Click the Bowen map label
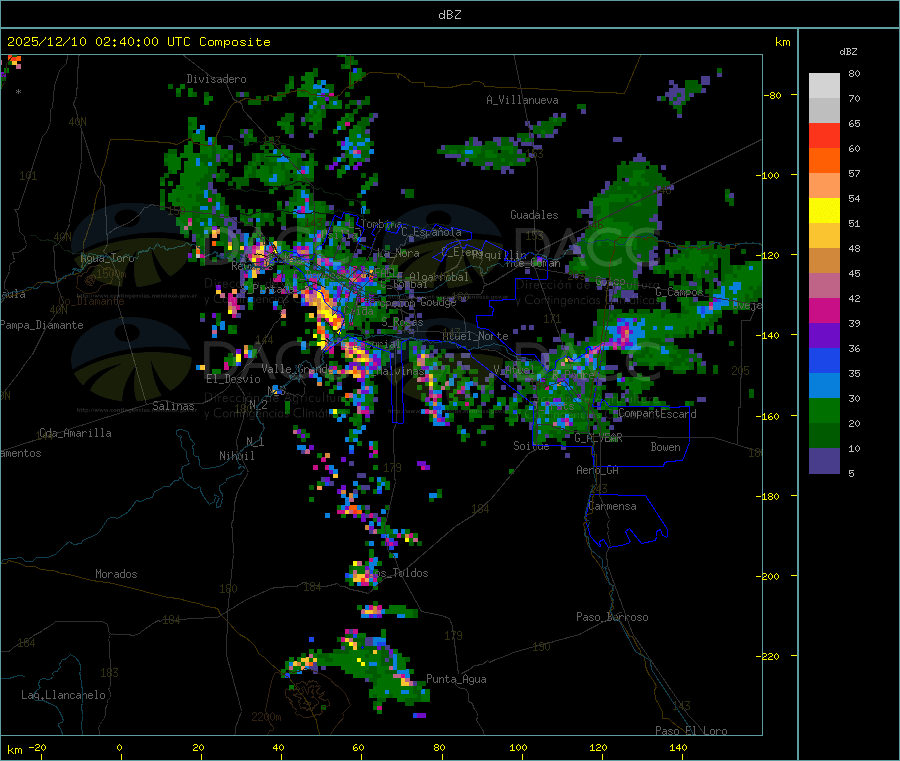Image resolution: width=900 pixels, height=761 pixels. (x=666, y=447)
